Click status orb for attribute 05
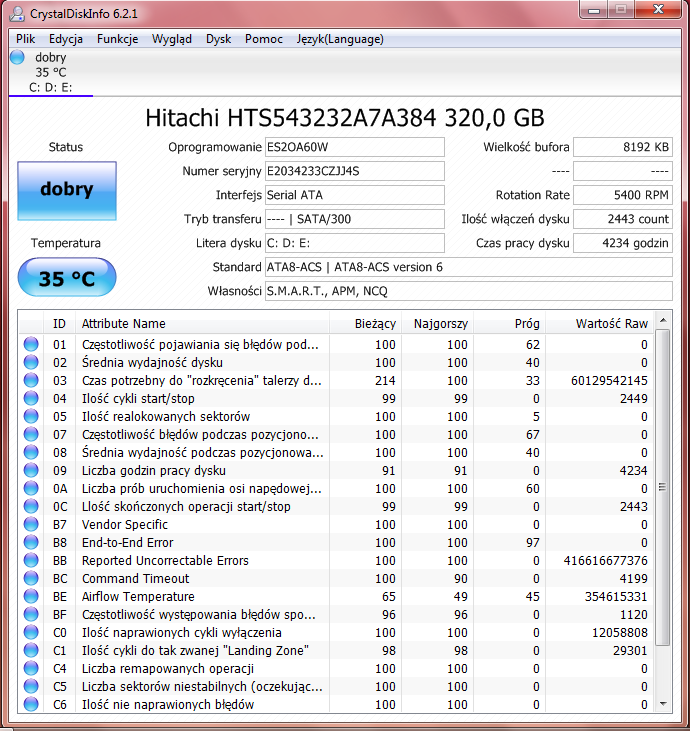Viewport: 690px width, 731px height. [x=31, y=416]
